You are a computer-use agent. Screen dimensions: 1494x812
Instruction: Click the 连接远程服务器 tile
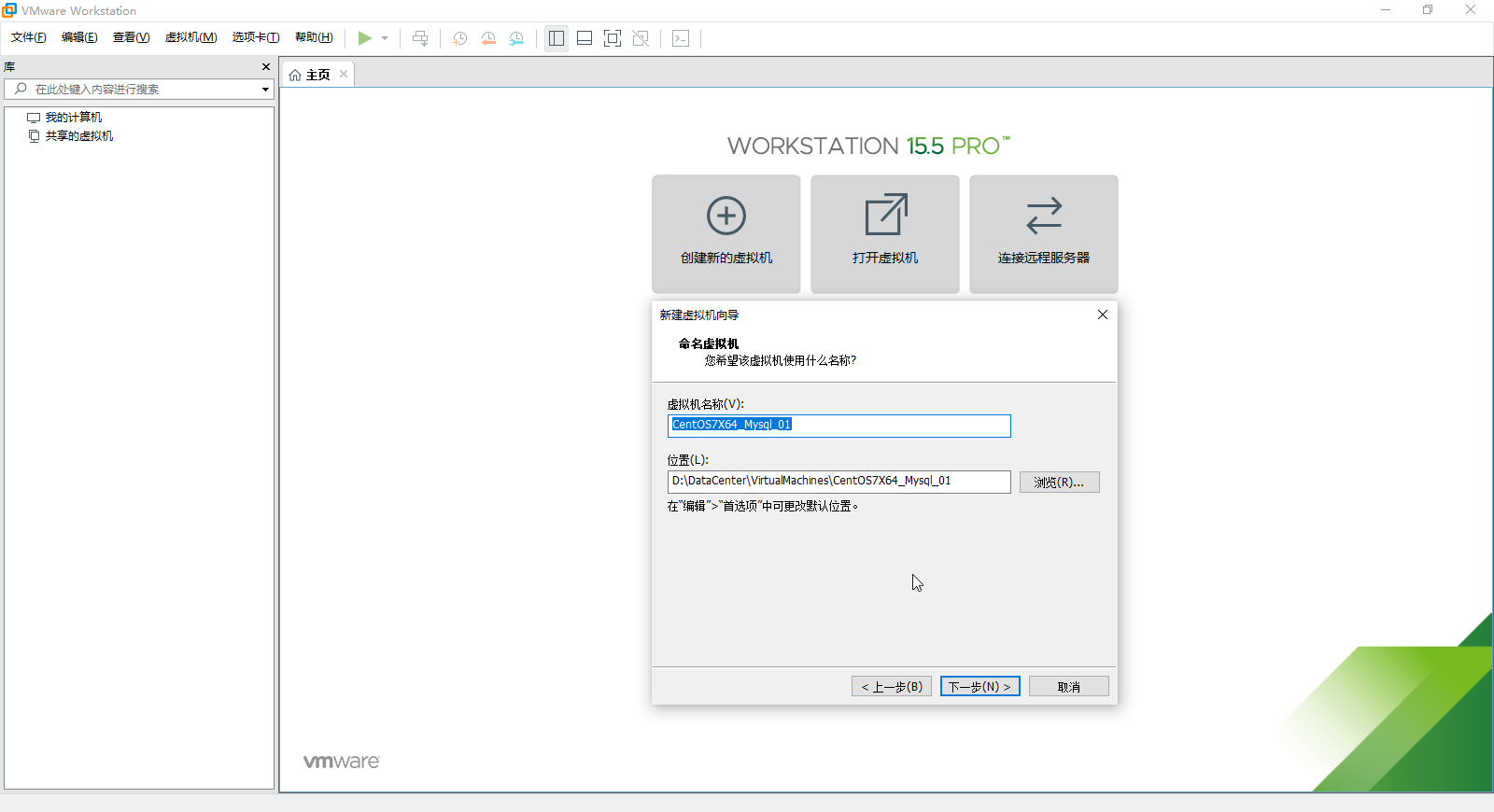click(x=1044, y=234)
